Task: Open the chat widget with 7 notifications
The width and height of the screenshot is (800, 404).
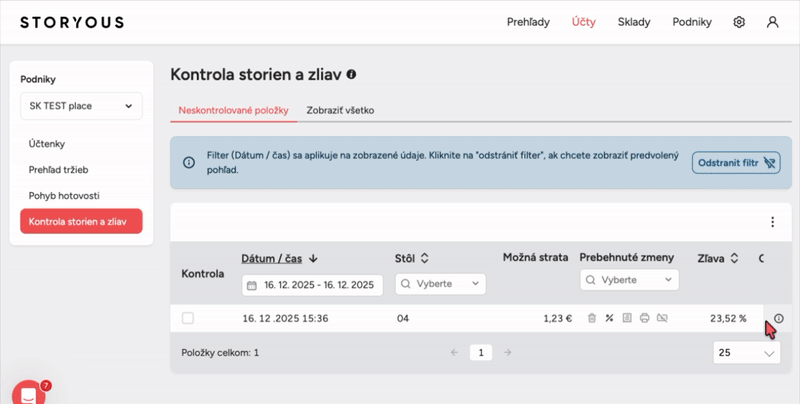Action: pyautogui.click(x=29, y=392)
